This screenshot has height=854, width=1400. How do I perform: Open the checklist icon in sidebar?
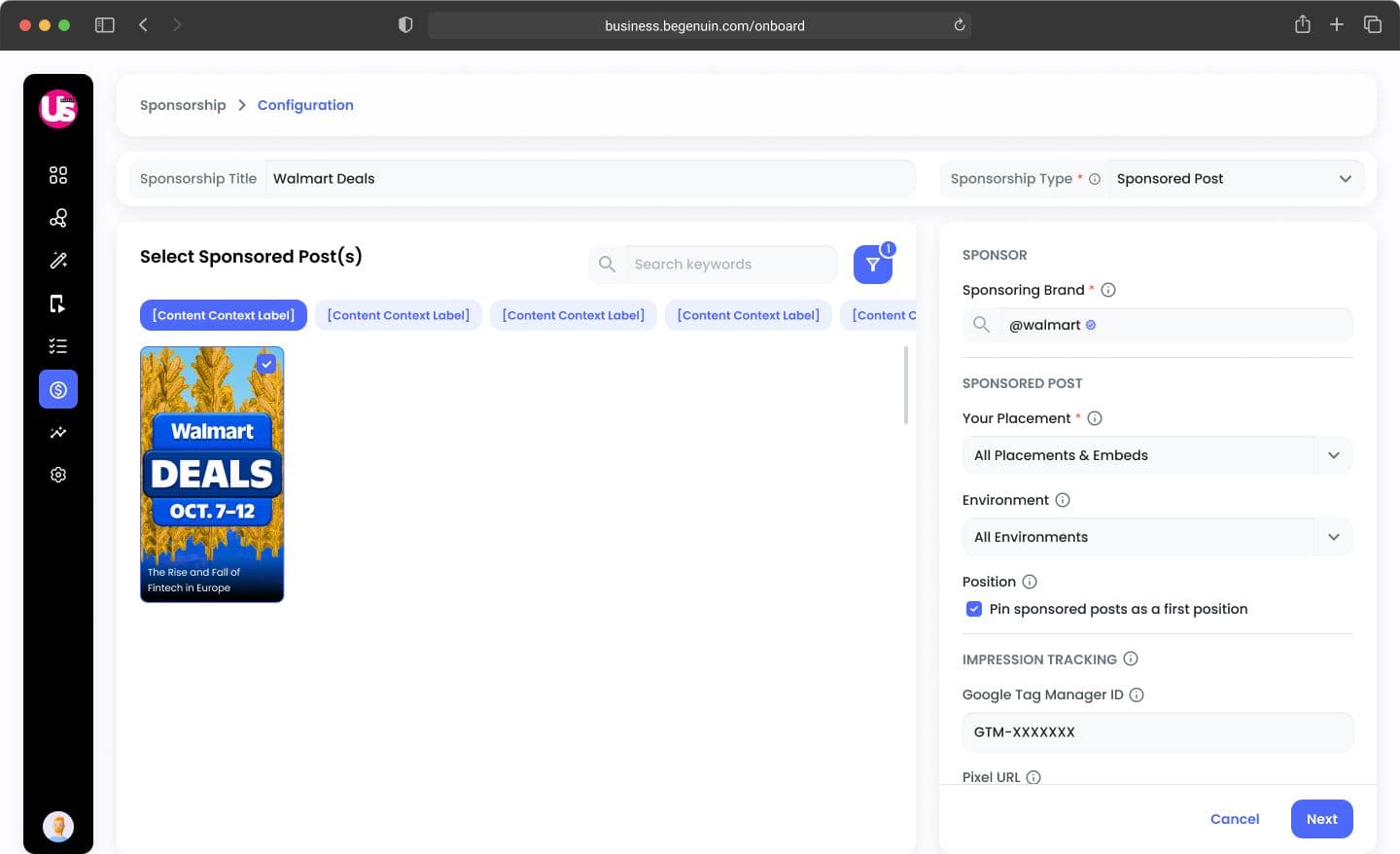(x=58, y=346)
